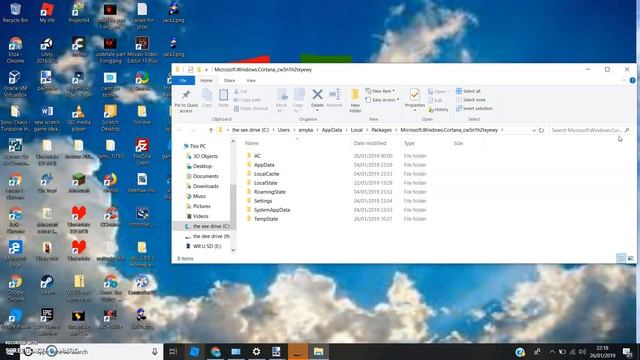Click Packages in the address breadcrumb
The height and width of the screenshot is (360, 640).
pos(381,130)
